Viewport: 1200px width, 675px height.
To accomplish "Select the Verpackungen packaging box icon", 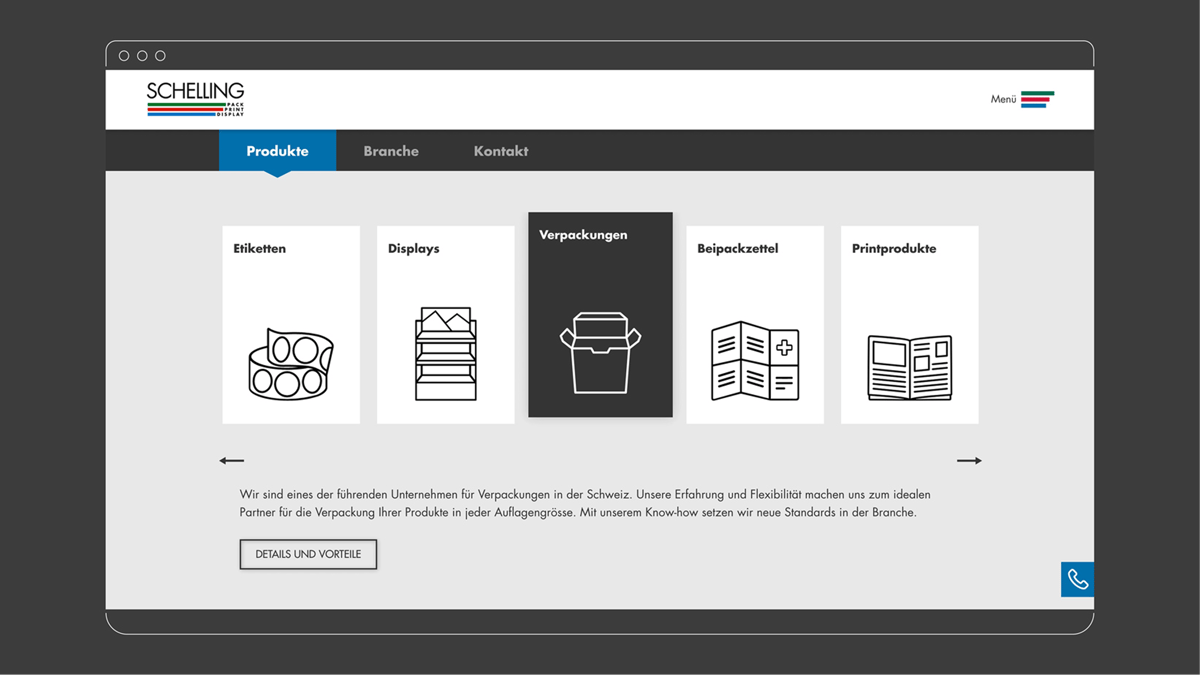I will (600, 350).
